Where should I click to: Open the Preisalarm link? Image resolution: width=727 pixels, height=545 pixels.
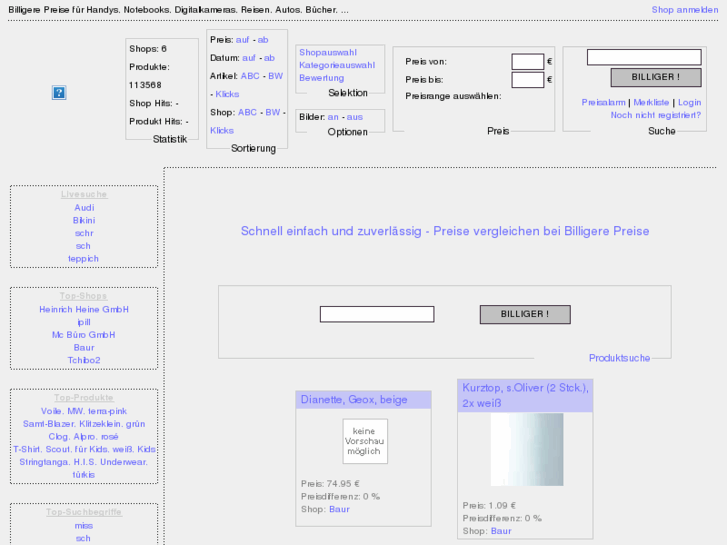(603, 103)
